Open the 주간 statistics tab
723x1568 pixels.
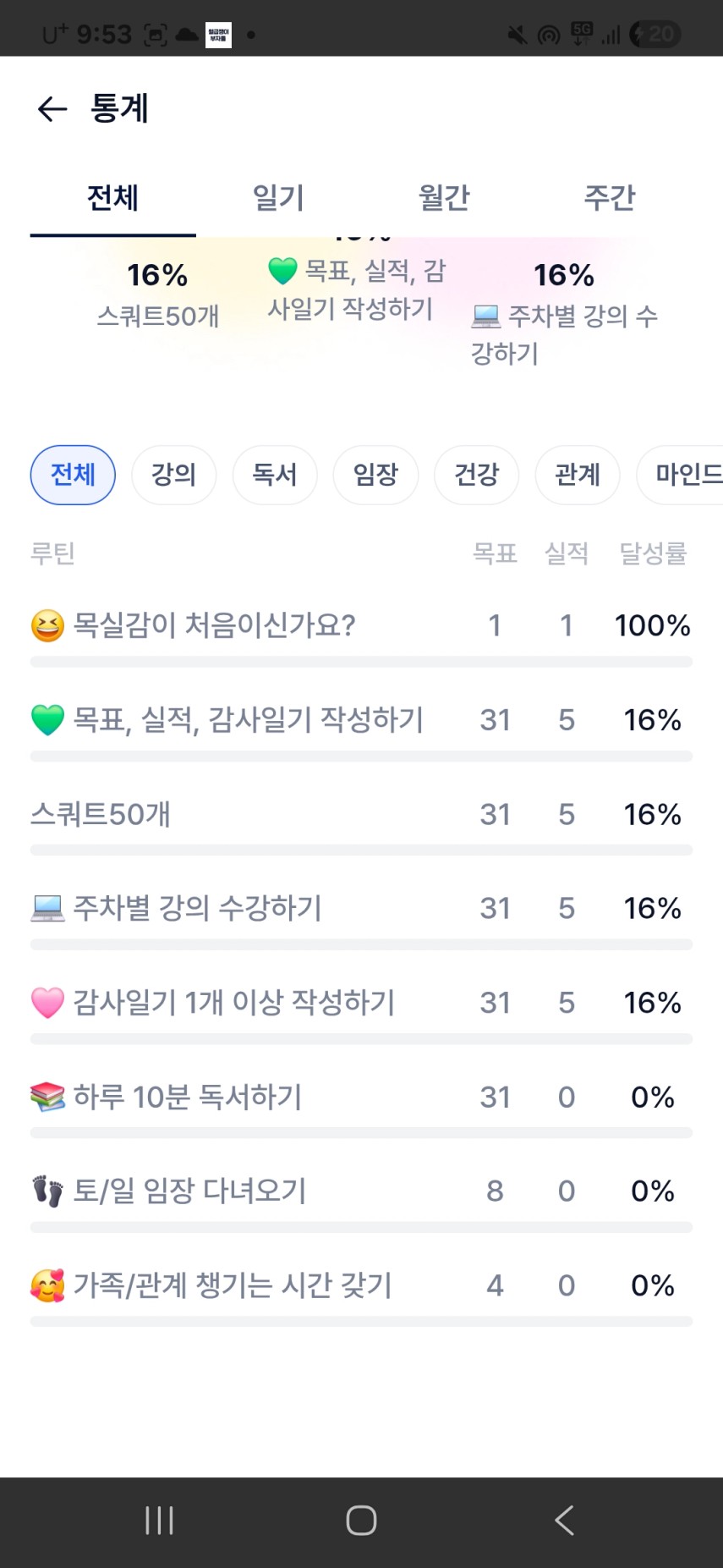(609, 198)
